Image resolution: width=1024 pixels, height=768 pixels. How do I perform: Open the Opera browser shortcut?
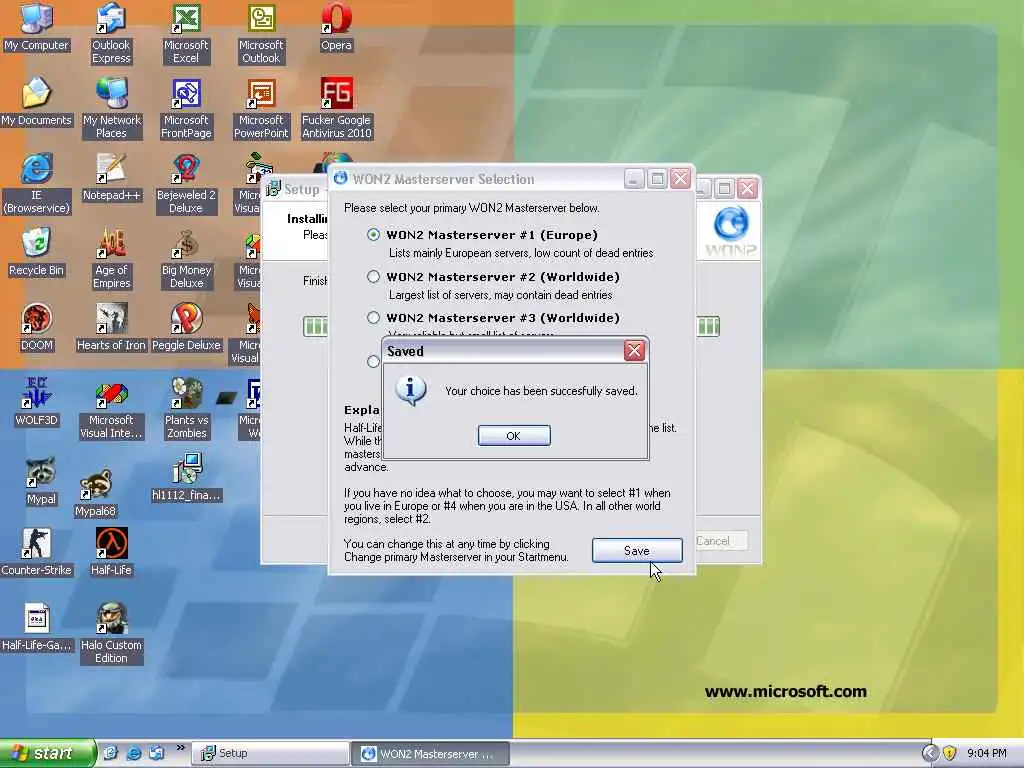336,26
